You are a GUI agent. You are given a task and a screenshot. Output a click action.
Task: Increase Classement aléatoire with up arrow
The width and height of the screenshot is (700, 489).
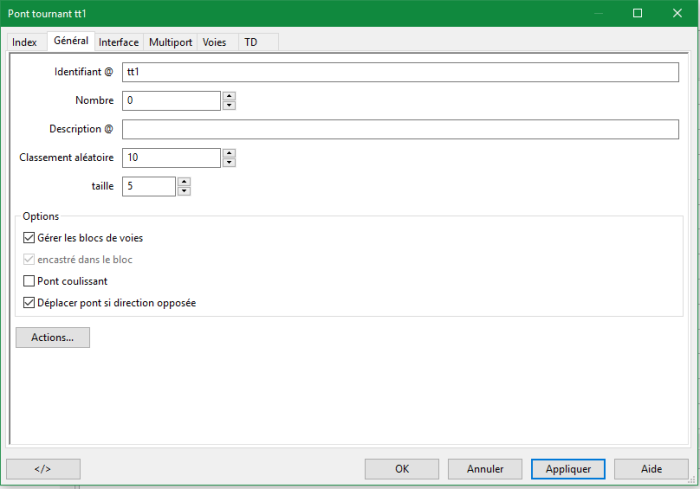(229, 153)
